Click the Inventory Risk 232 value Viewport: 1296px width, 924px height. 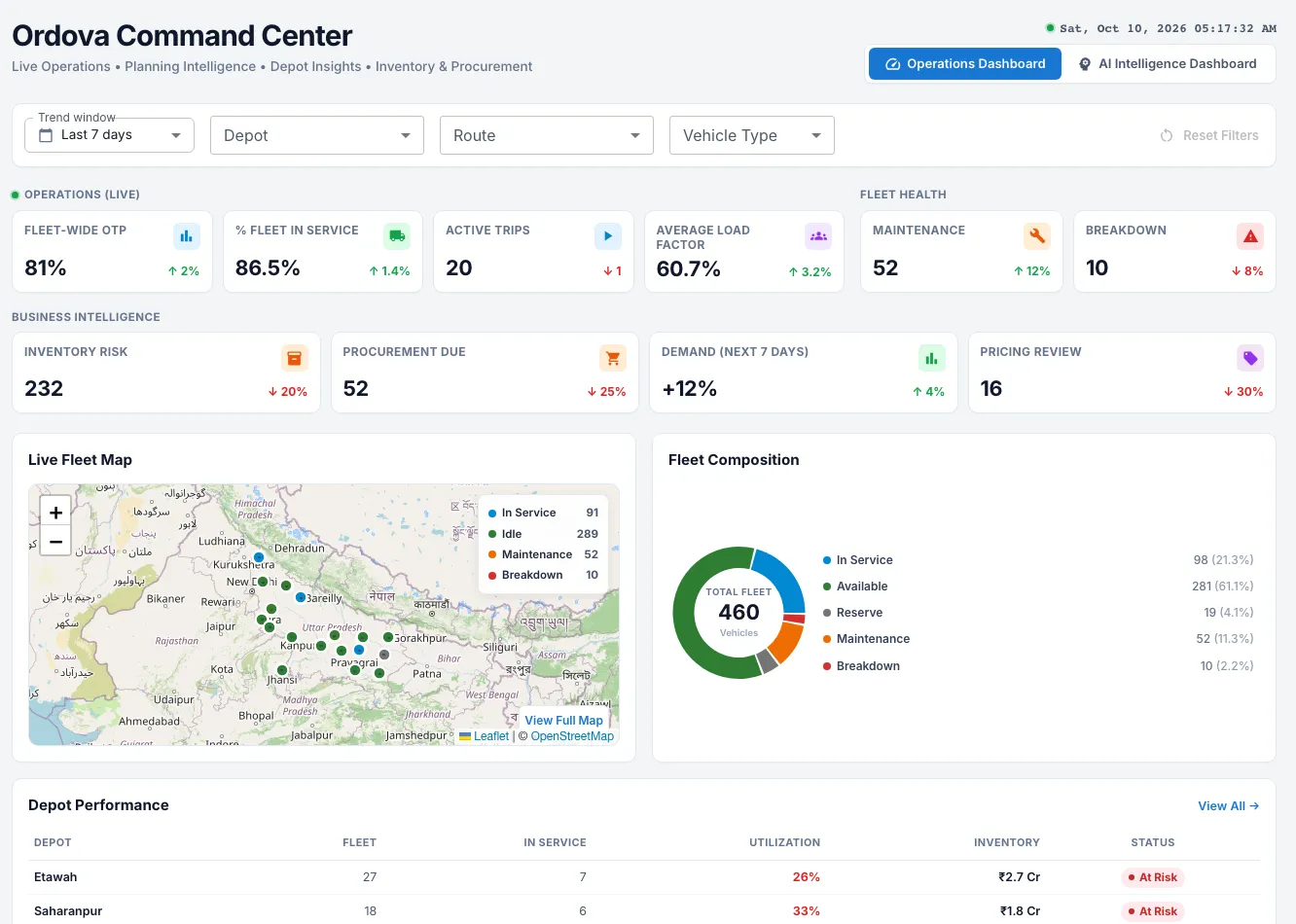click(x=44, y=389)
